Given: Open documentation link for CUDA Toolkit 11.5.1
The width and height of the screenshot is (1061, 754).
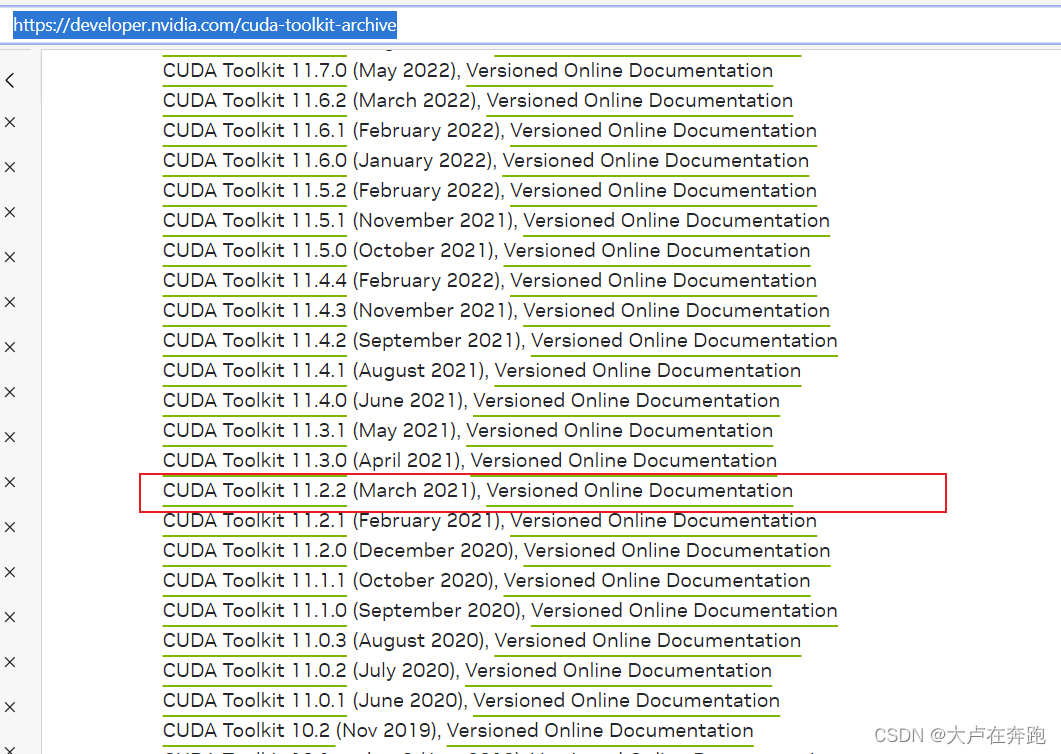Looking at the screenshot, I should pos(676,220).
